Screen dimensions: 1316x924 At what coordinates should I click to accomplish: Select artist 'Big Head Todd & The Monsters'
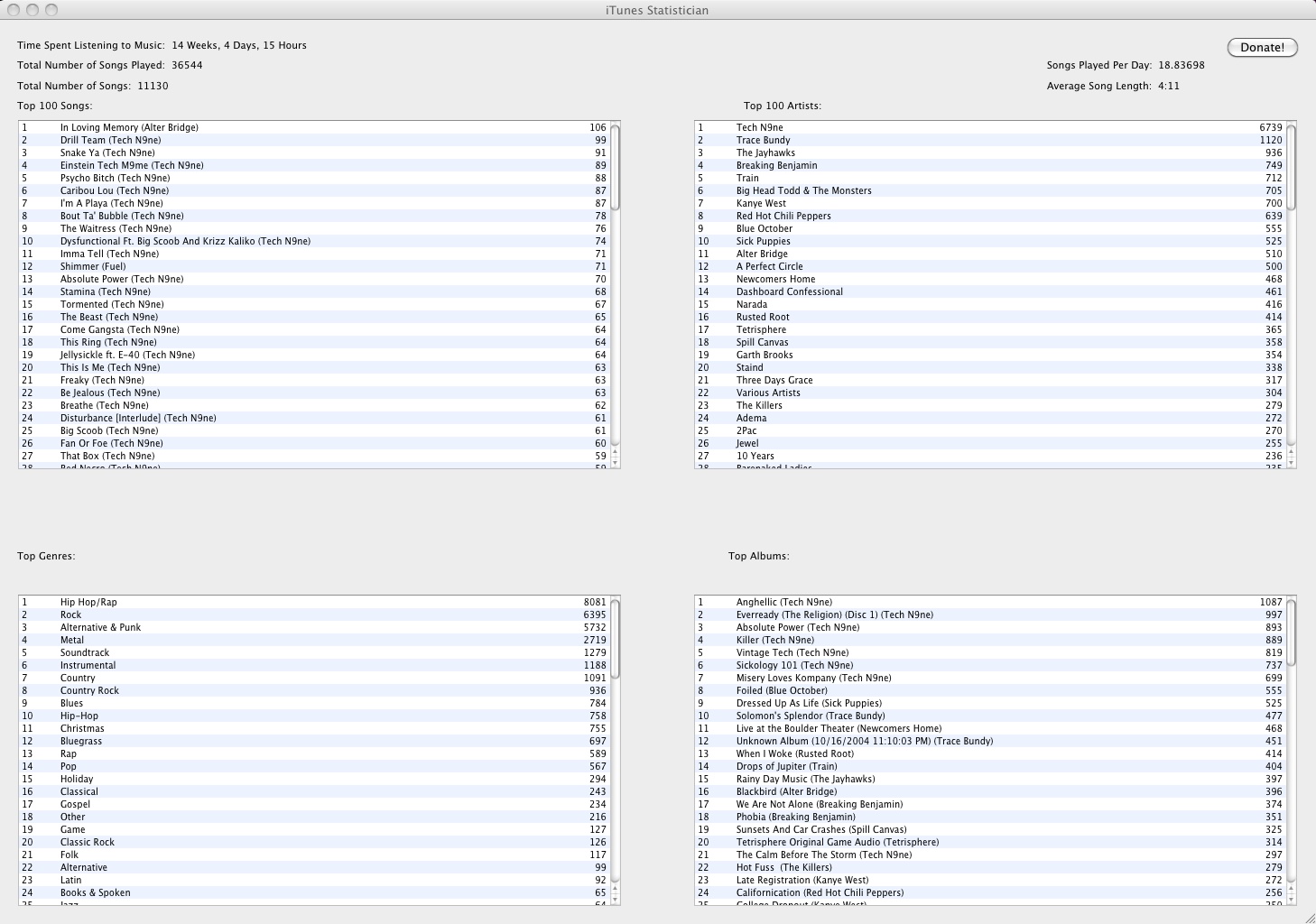[x=990, y=190]
